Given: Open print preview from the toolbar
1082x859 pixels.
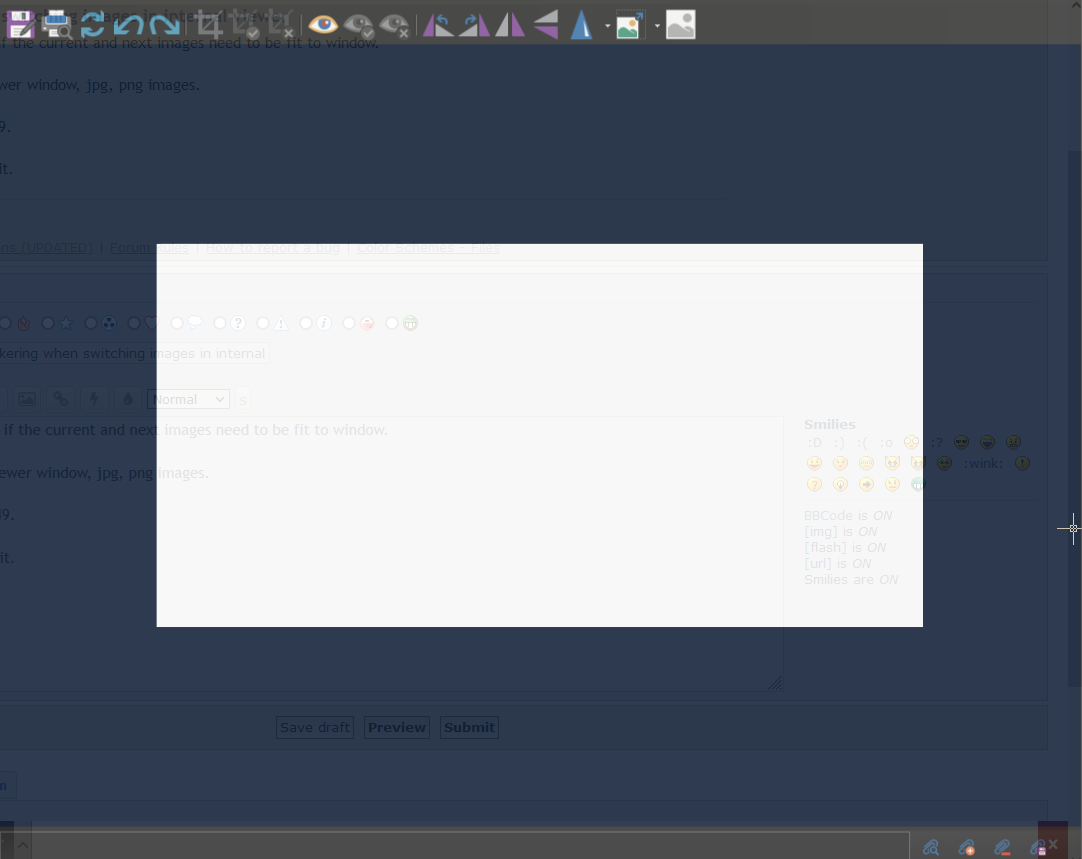Looking at the screenshot, I should pos(56,24).
